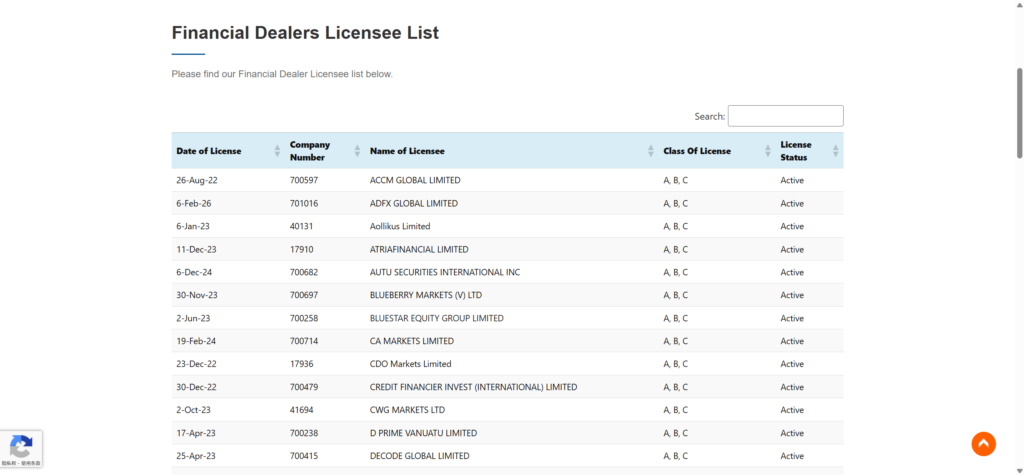Click sort arrows in Date of License column

click(x=277, y=151)
